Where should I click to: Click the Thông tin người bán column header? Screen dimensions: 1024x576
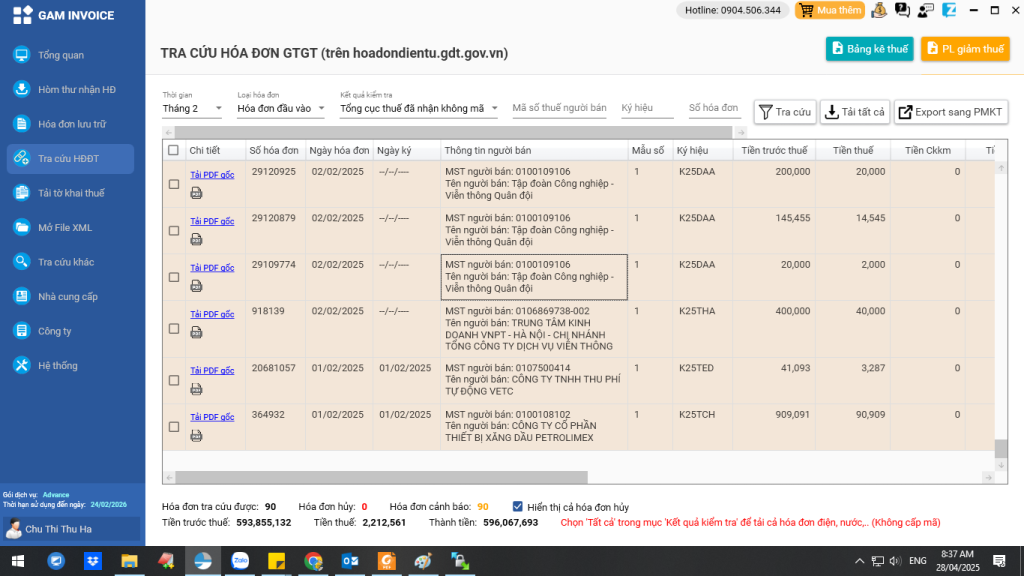534,150
